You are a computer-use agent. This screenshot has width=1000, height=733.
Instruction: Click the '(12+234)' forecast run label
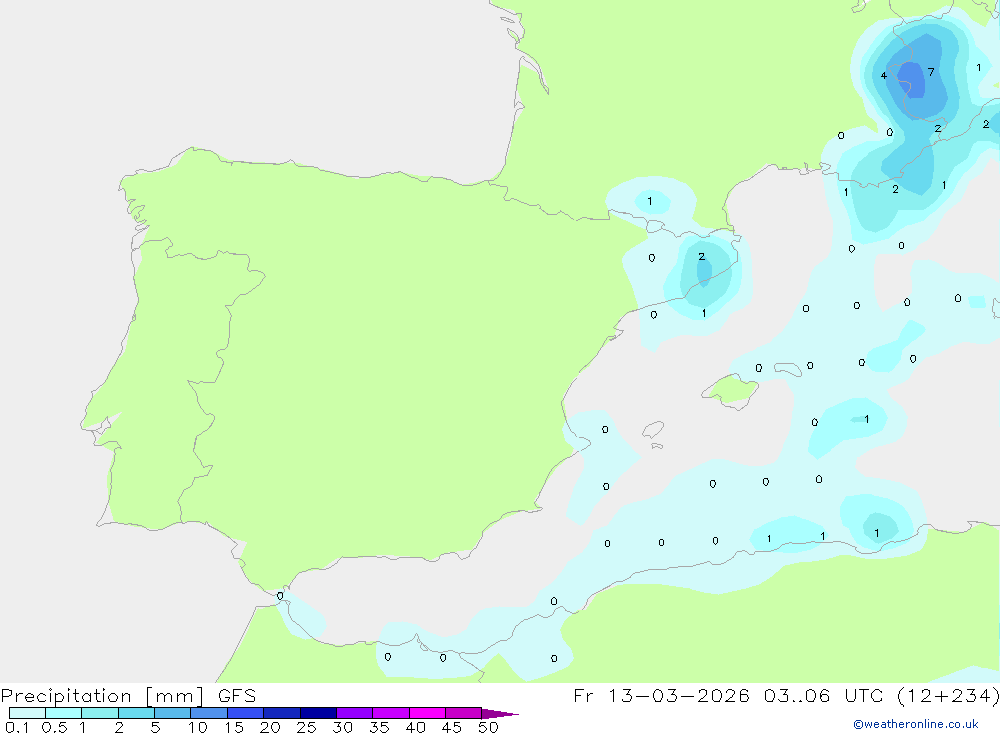pos(948,695)
